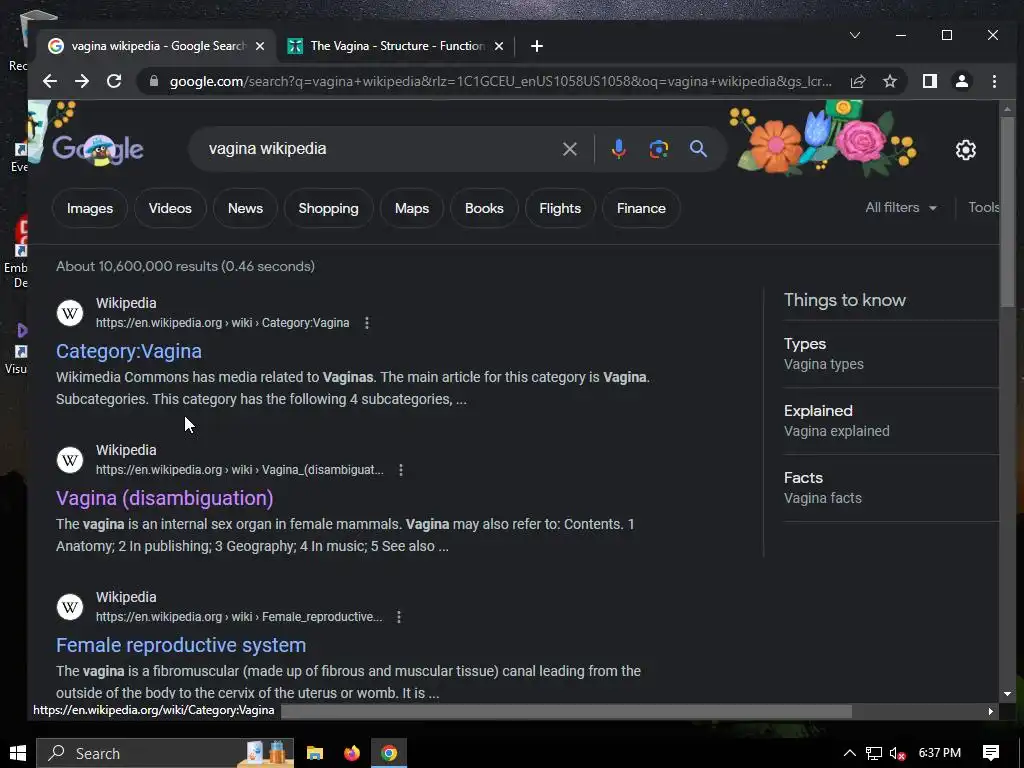Click scrollbar down arrow
1024x768 pixels.
coord(1006,694)
